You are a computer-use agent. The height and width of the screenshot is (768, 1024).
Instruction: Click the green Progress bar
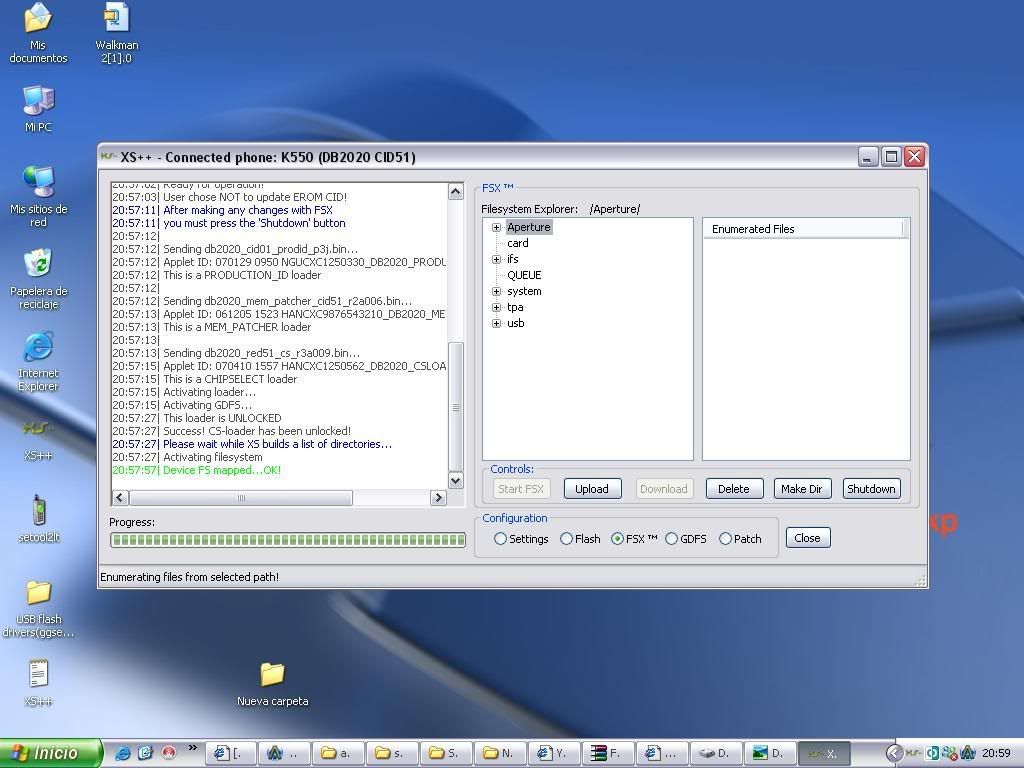pos(288,540)
